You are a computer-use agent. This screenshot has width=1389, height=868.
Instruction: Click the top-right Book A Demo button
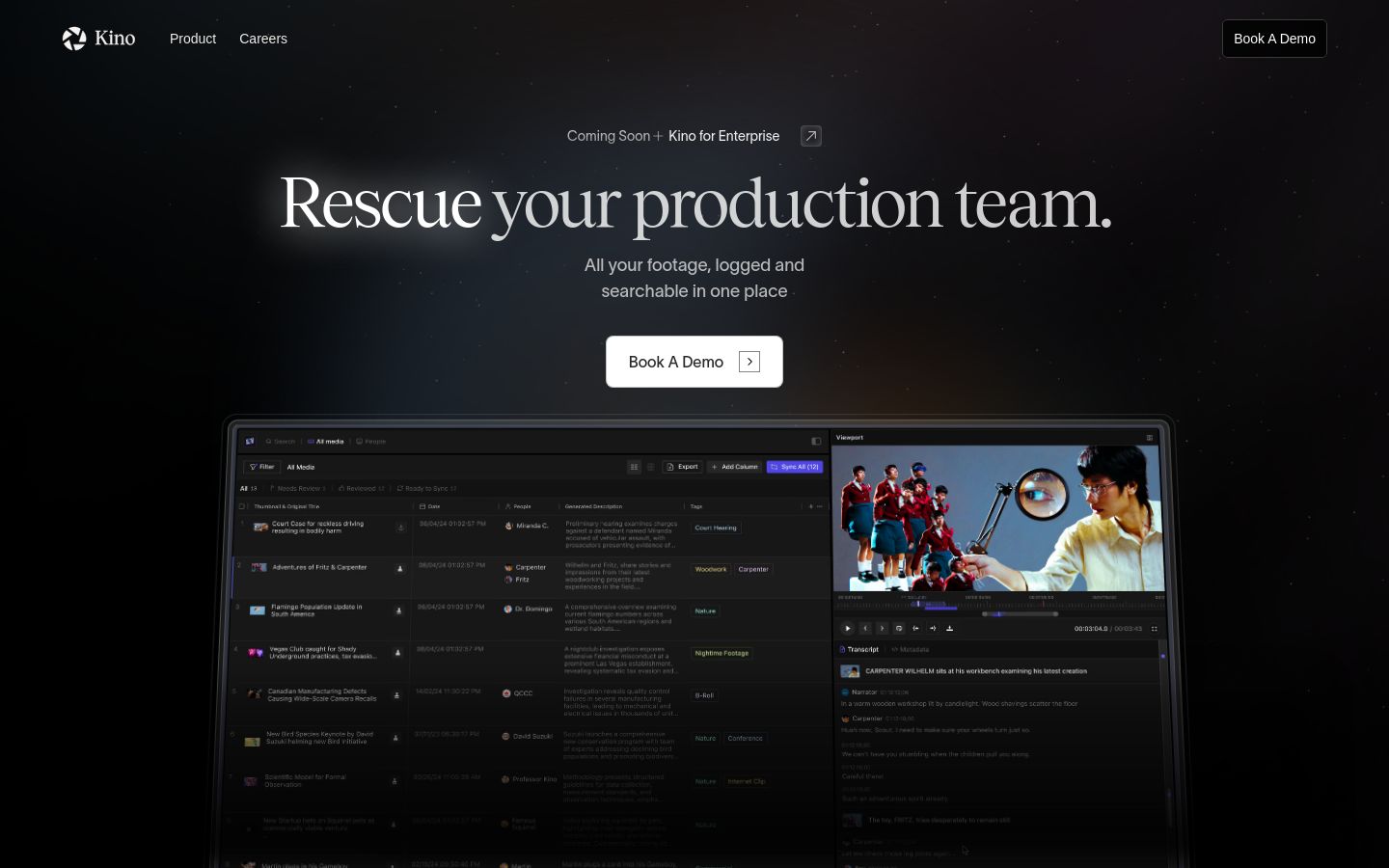point(1274,39)
